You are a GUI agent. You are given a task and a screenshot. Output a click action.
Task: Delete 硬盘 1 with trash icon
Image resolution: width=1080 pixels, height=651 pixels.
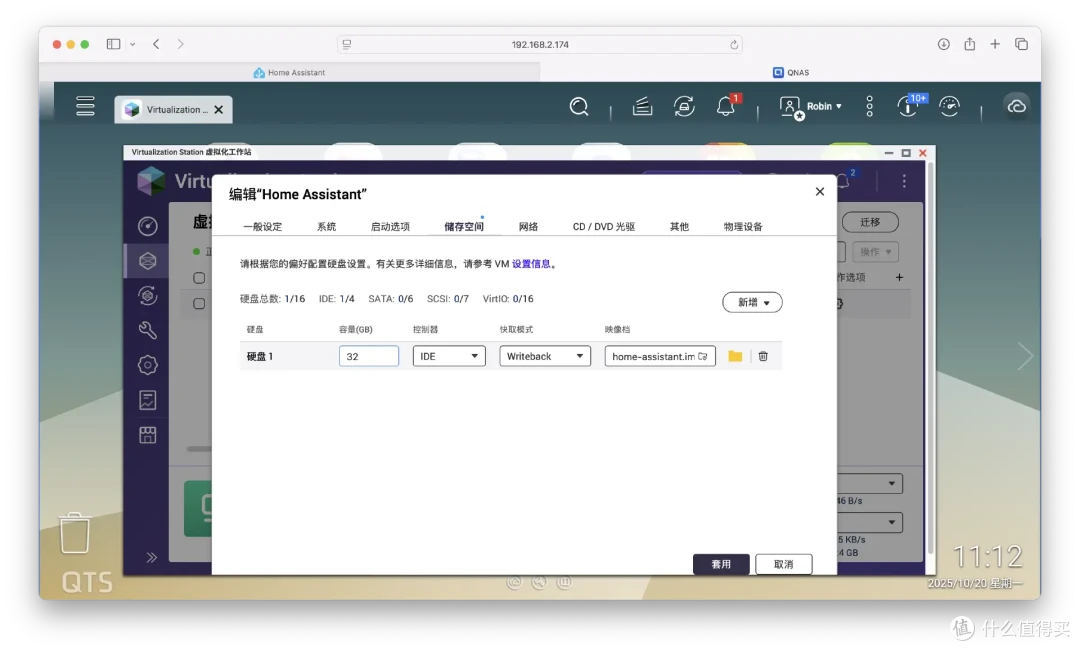[763, 356]
